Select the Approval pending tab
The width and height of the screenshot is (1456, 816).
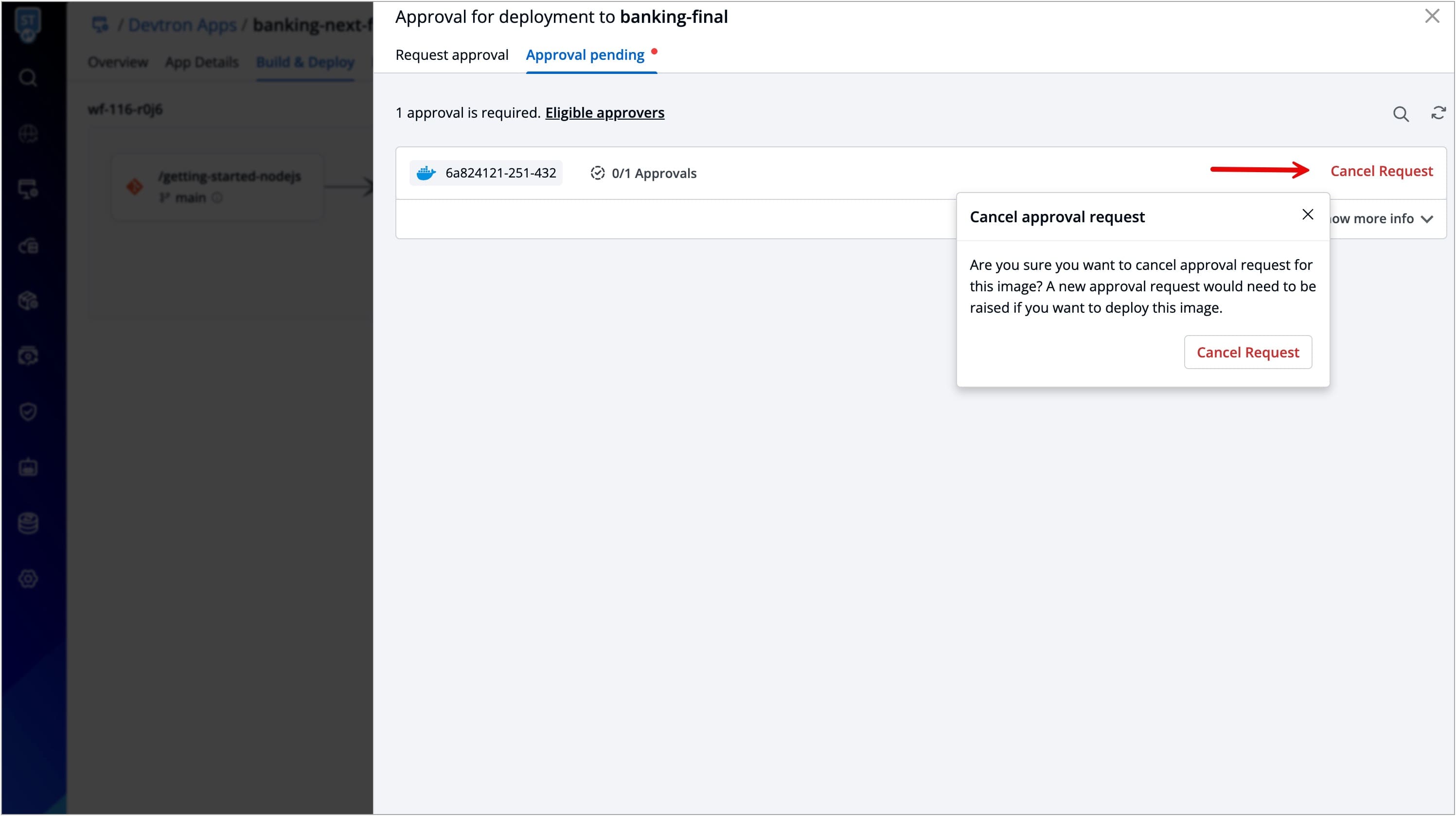point(585,55)
